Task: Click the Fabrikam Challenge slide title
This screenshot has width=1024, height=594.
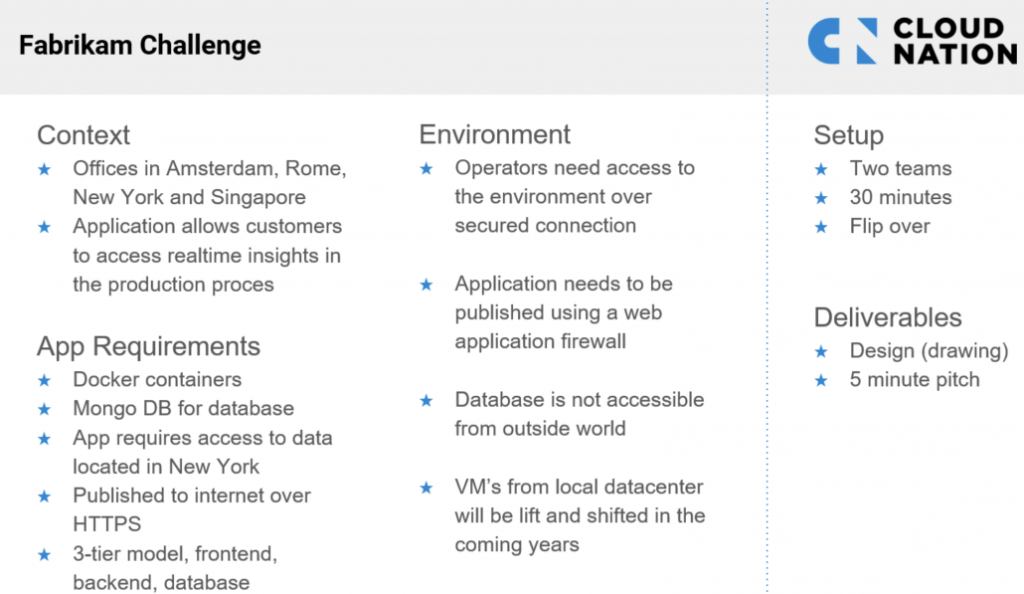Action: click(x=140, y=45)
